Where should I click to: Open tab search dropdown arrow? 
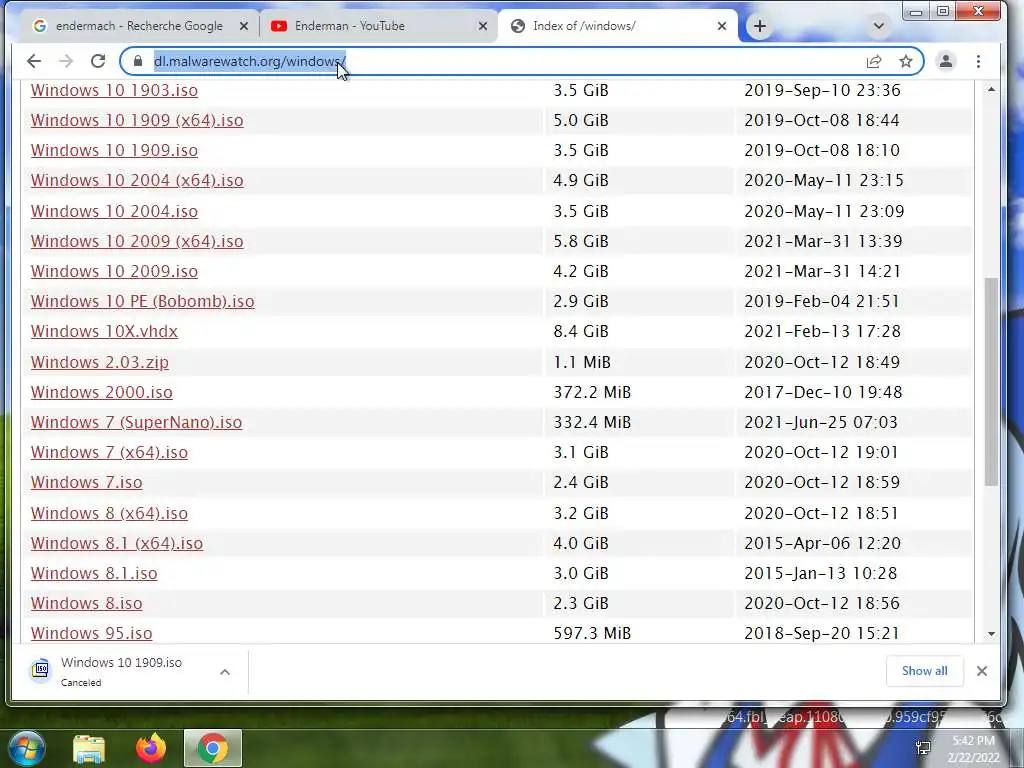(x=878, y=26)
